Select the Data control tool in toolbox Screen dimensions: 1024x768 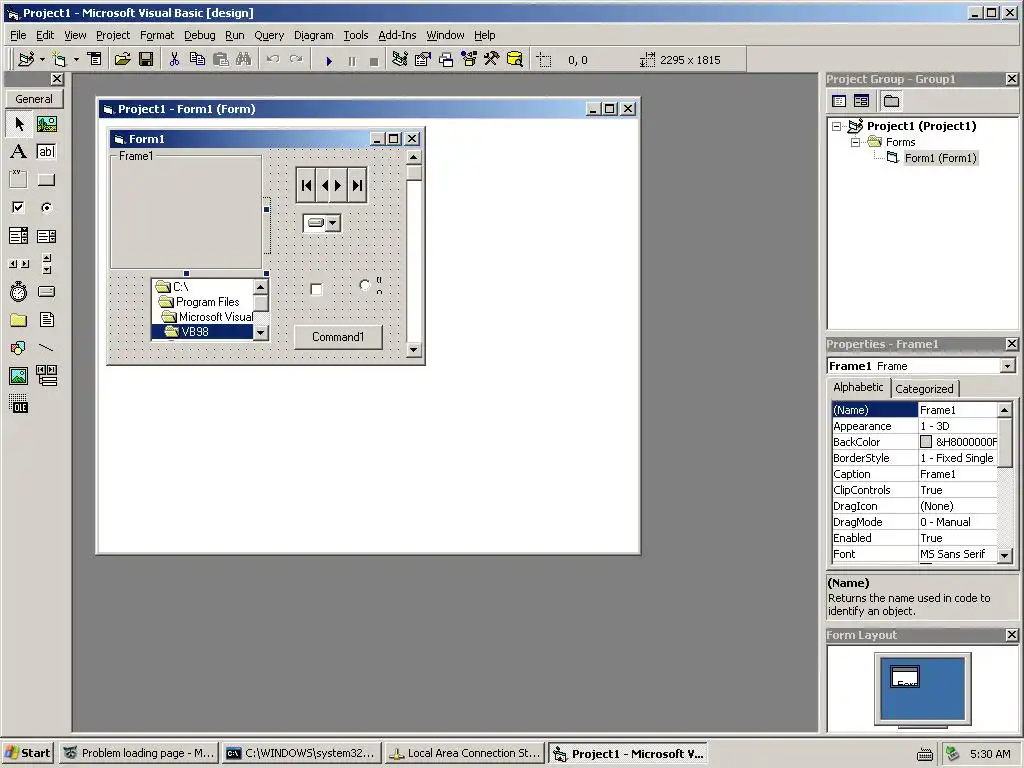click(x=46, y=376)
